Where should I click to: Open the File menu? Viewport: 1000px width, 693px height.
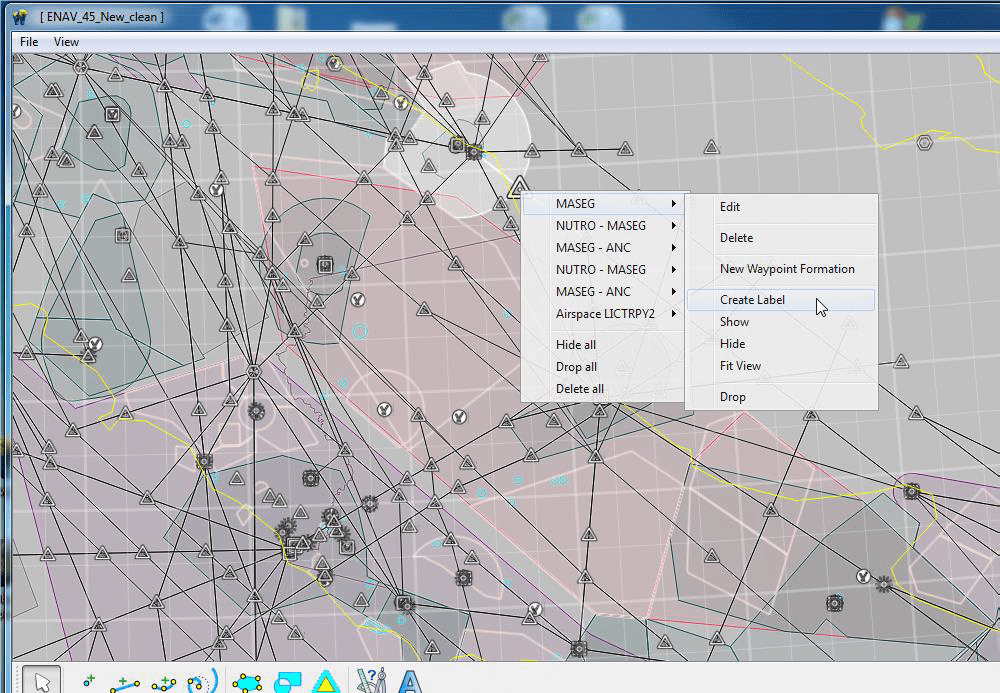pos(29,42)
